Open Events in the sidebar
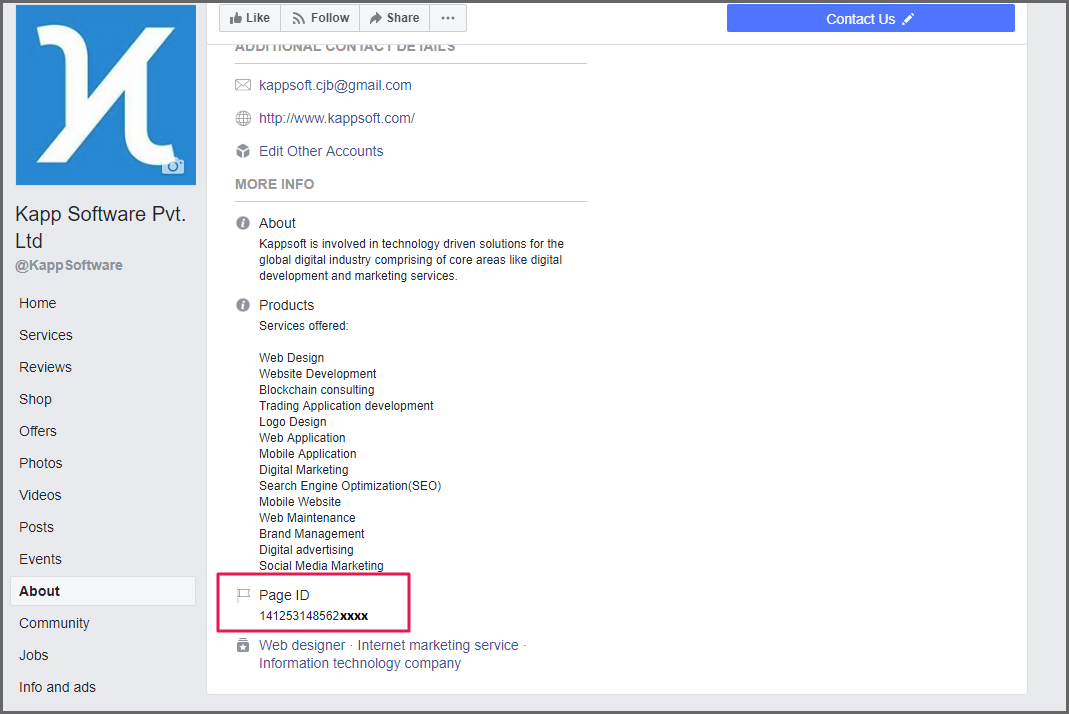 [x=40, y=559]
